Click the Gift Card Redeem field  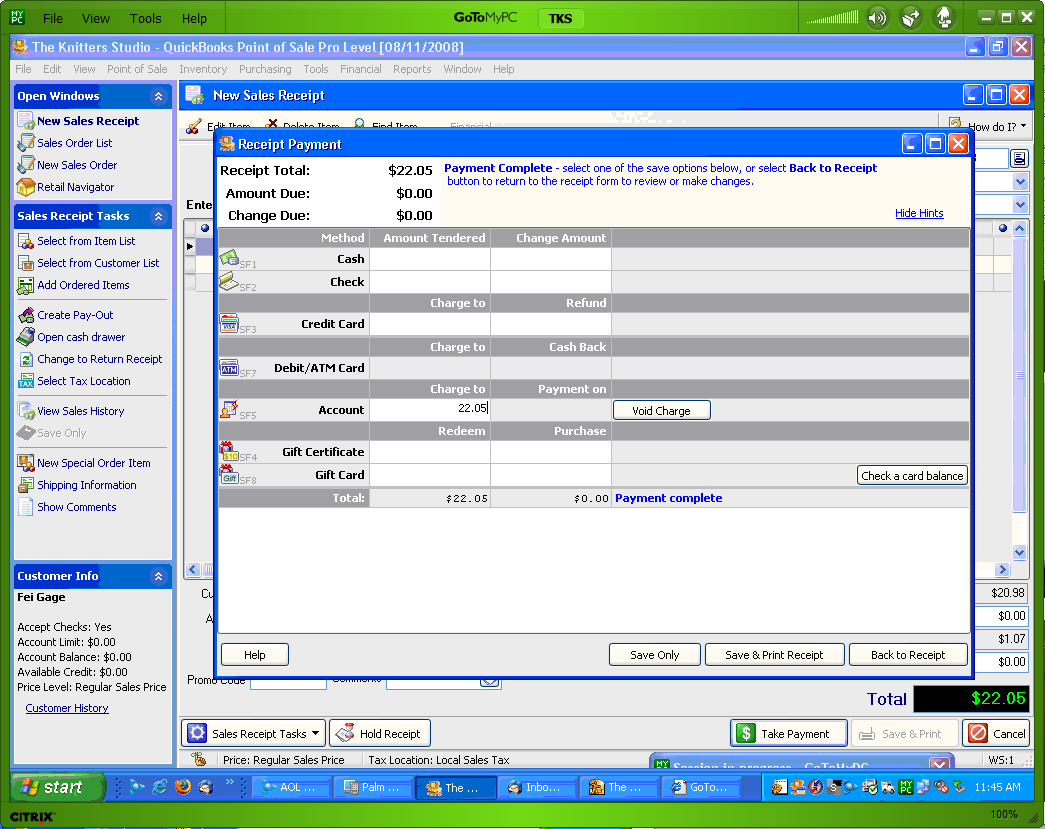tap(430, 475)
